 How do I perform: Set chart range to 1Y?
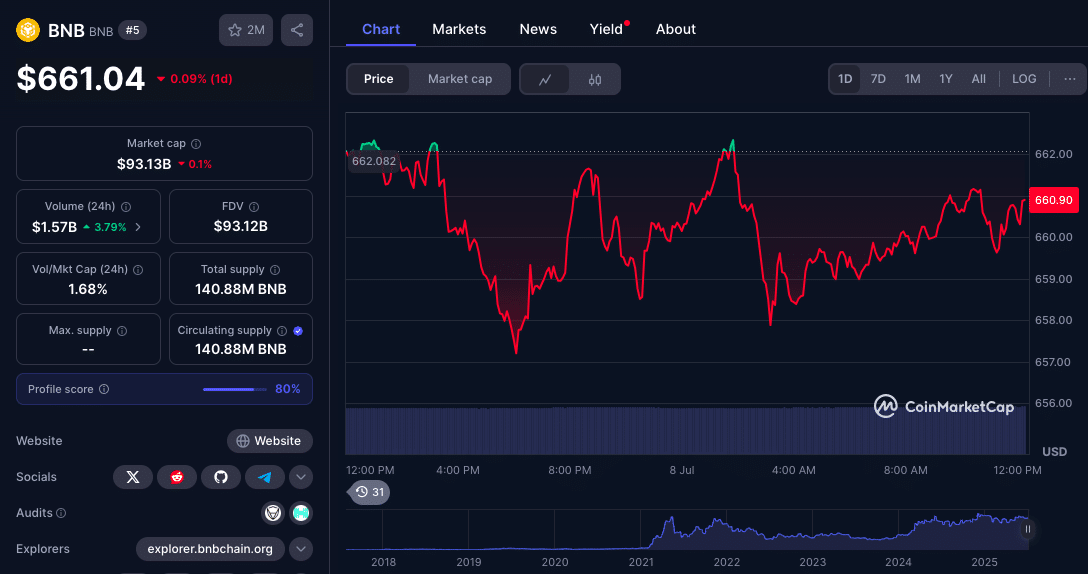click(x=946, y=79)
